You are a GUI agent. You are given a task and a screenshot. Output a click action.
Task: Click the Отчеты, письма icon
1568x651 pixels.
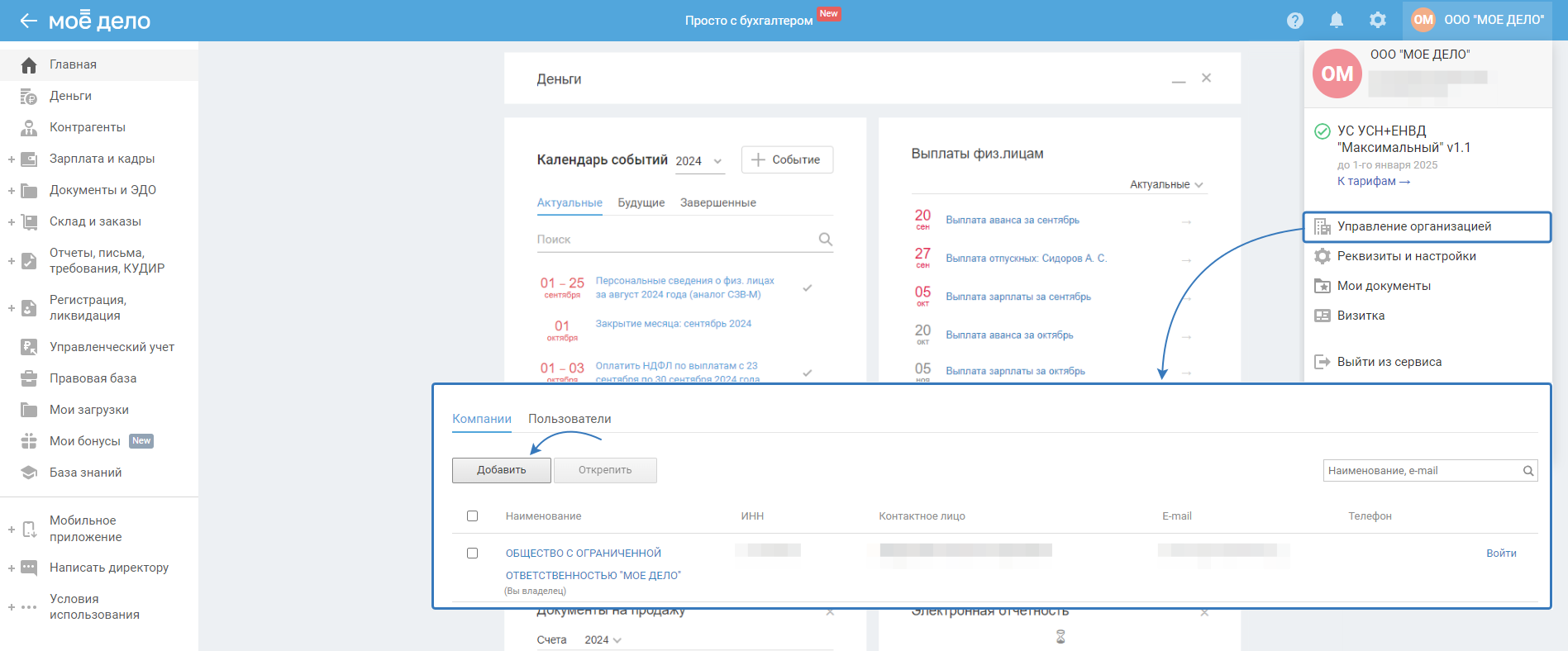[x=29, y=261]
